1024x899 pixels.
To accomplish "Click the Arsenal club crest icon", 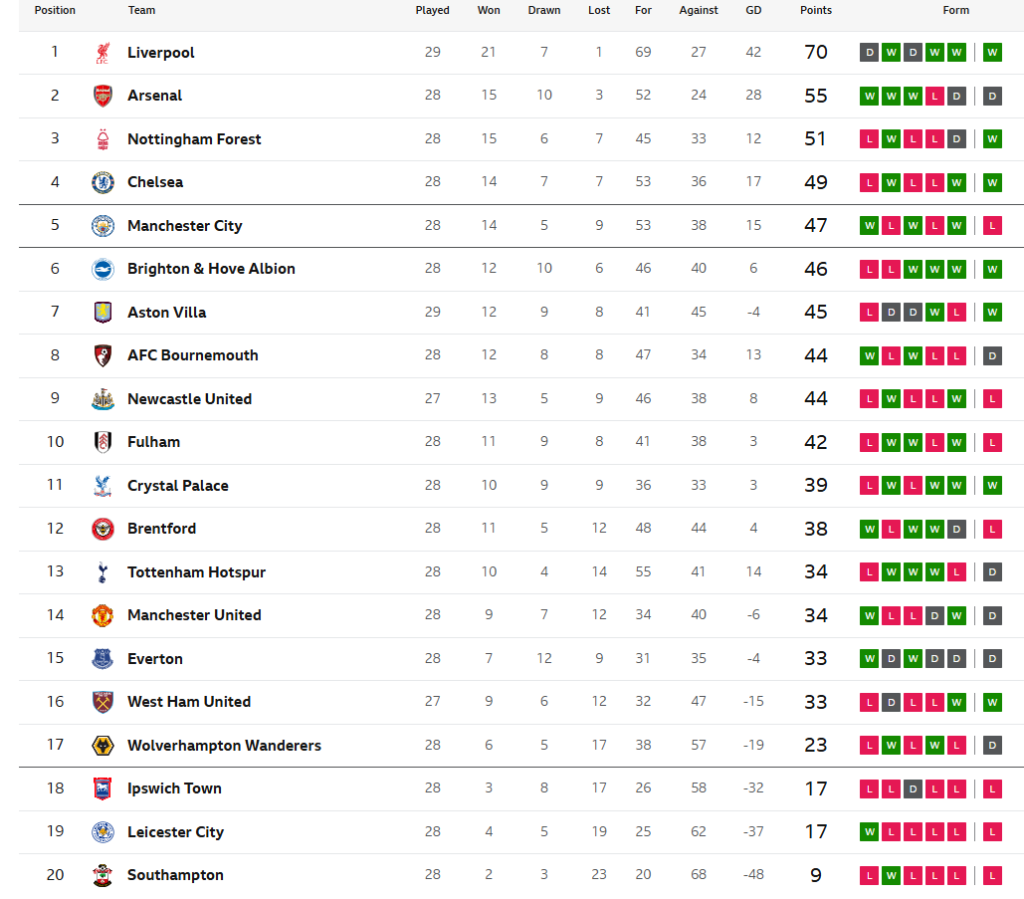I will click(x=103, y=96).
